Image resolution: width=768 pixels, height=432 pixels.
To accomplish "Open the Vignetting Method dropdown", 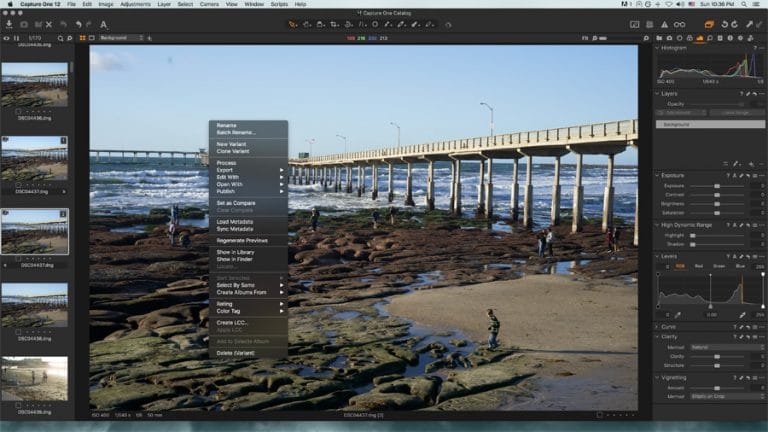I will 727,396.
